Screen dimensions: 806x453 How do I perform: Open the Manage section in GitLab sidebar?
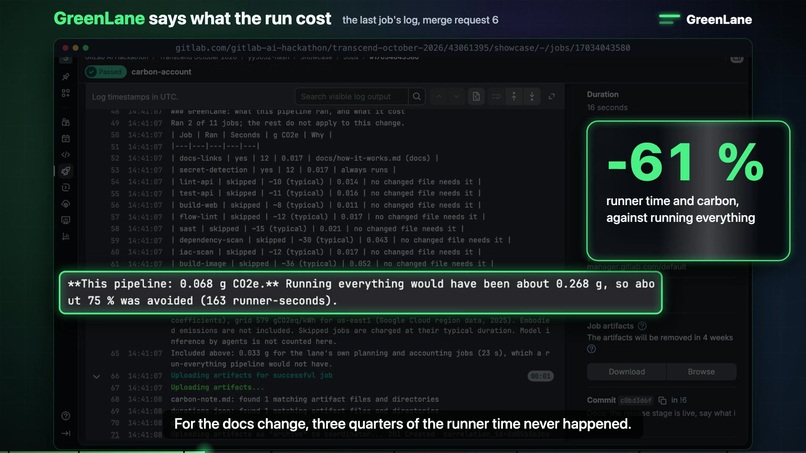click(66, 122)
